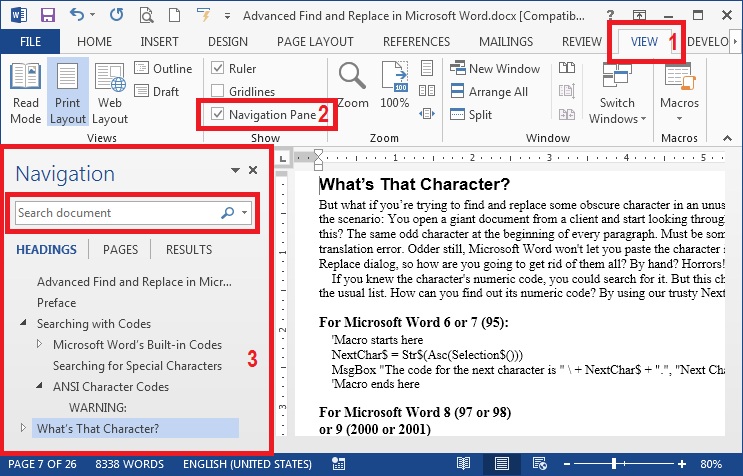Click the Redo/Repeat icon
The width and height of the screenshot is (743, 476).
(116, 15)
